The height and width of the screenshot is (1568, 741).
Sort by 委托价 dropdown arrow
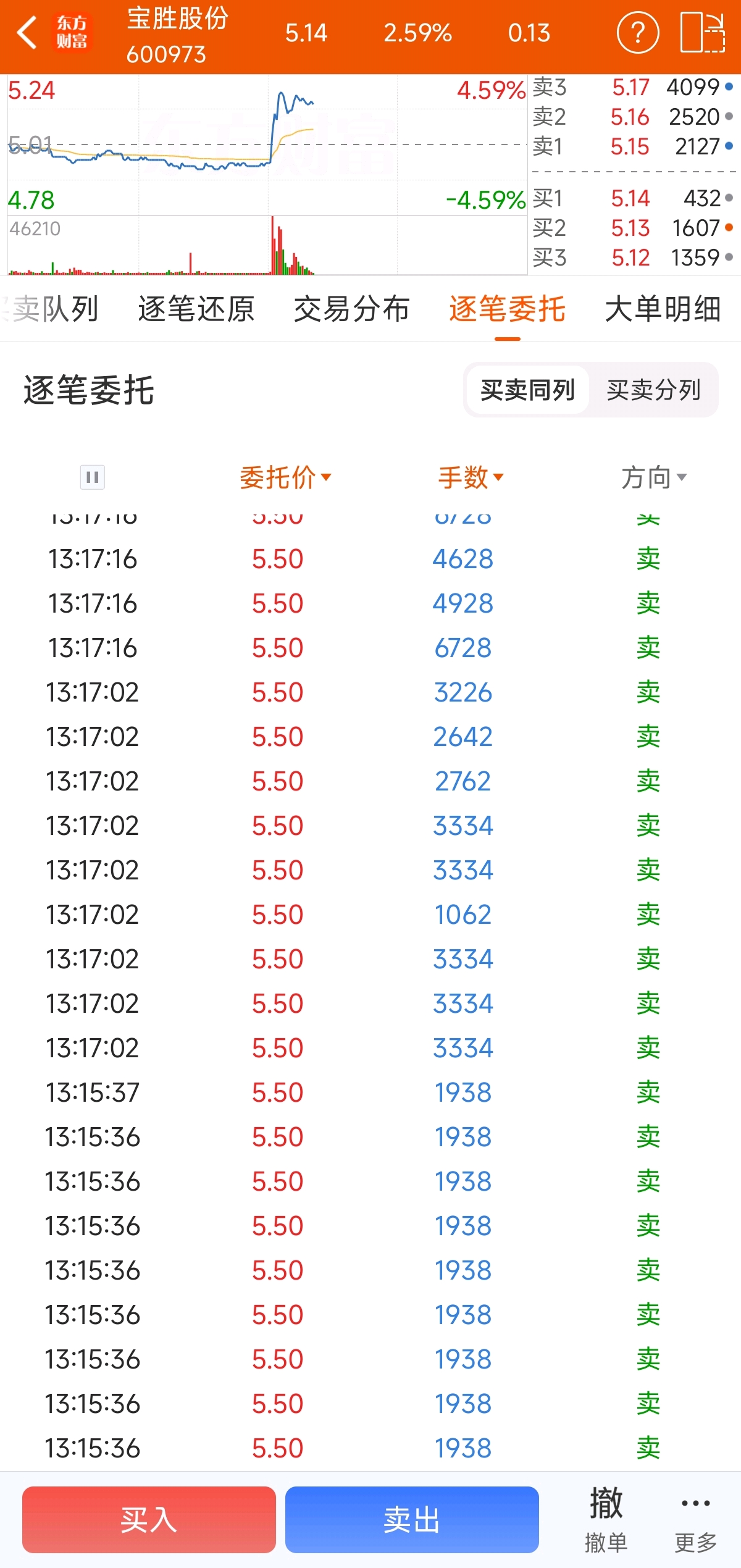(326, 477)
